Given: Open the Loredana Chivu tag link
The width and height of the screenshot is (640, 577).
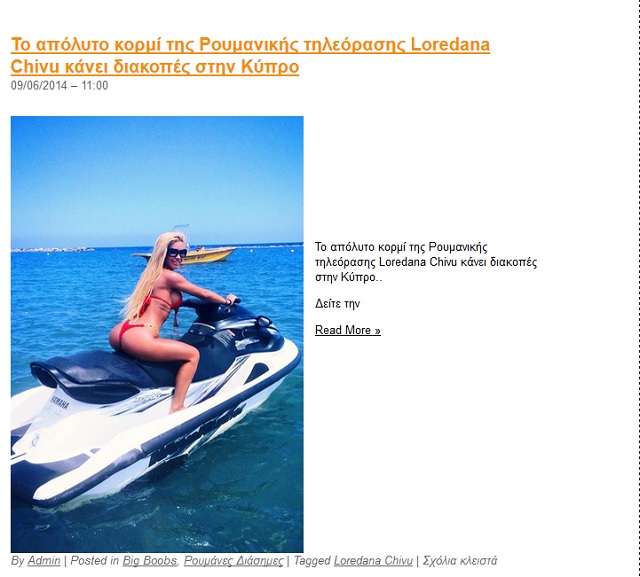Looking at the screenshot, I should pyautogui.click(x=373, y=561).
